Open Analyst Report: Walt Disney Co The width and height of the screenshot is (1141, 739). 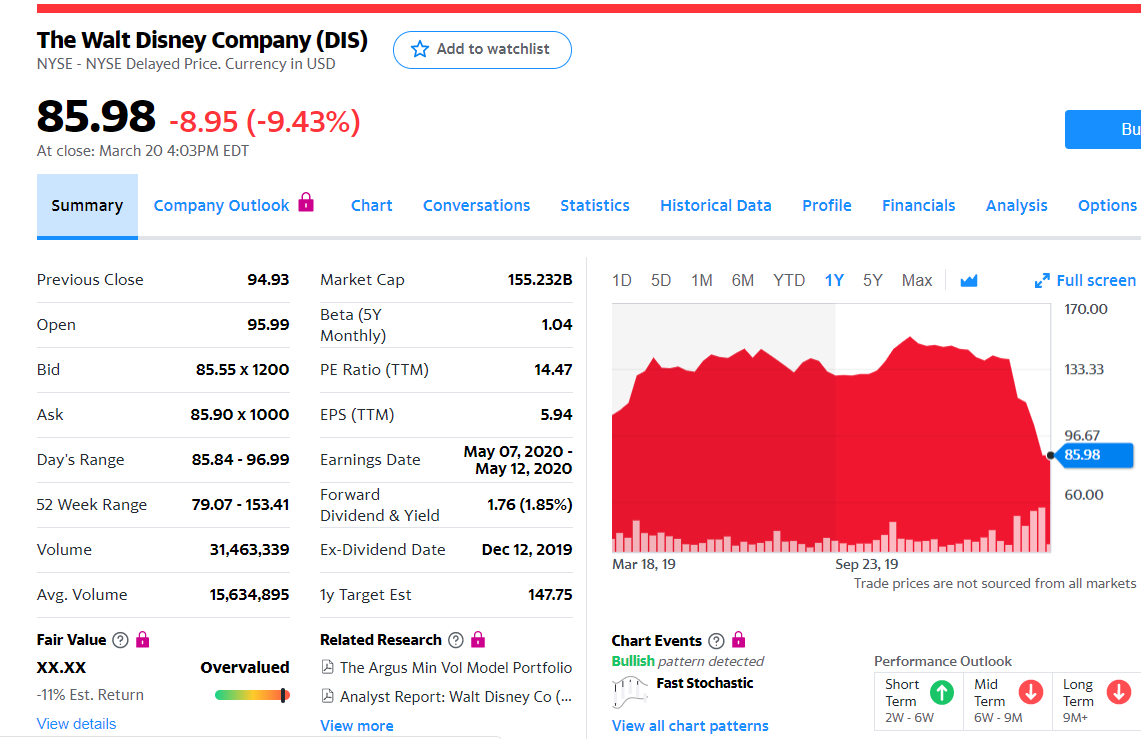456,696
